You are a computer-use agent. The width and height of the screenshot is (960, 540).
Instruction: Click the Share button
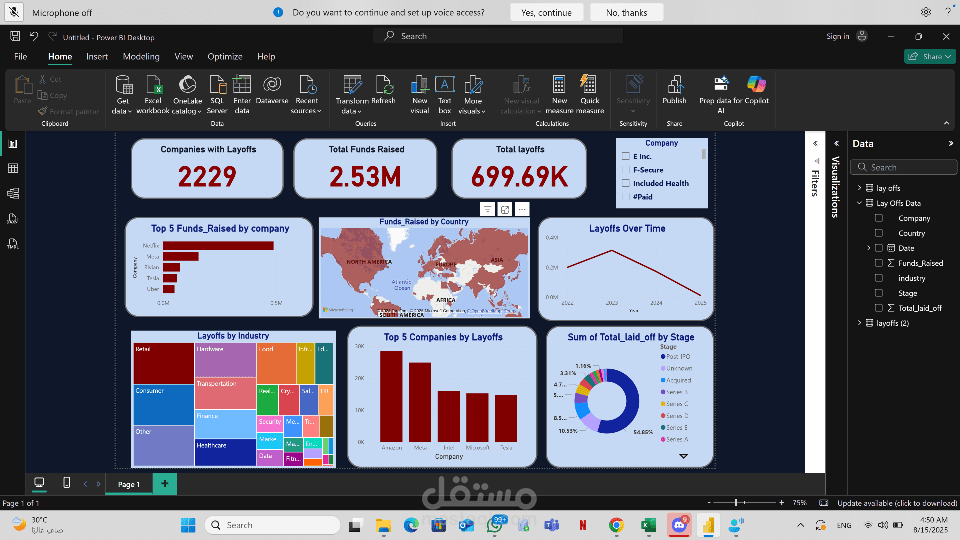tap(929, 56)
